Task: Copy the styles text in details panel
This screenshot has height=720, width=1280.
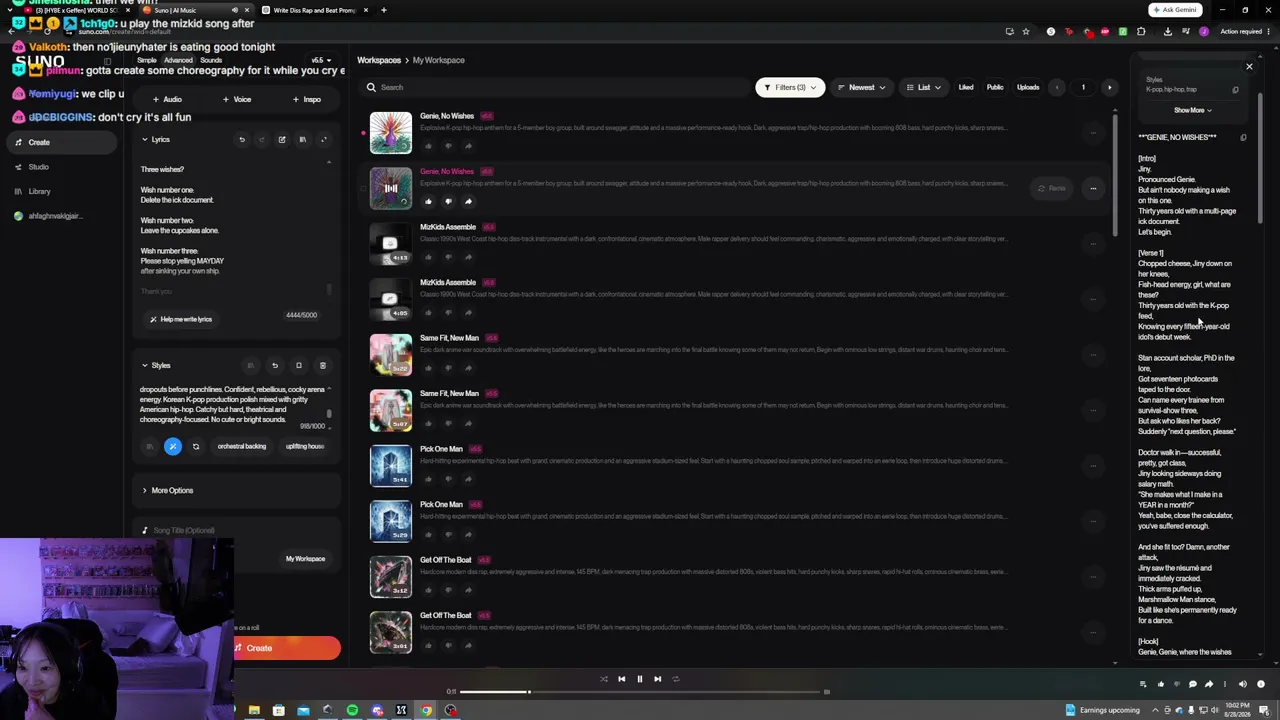Action: pyautogui.click(x=1235, y=90)
